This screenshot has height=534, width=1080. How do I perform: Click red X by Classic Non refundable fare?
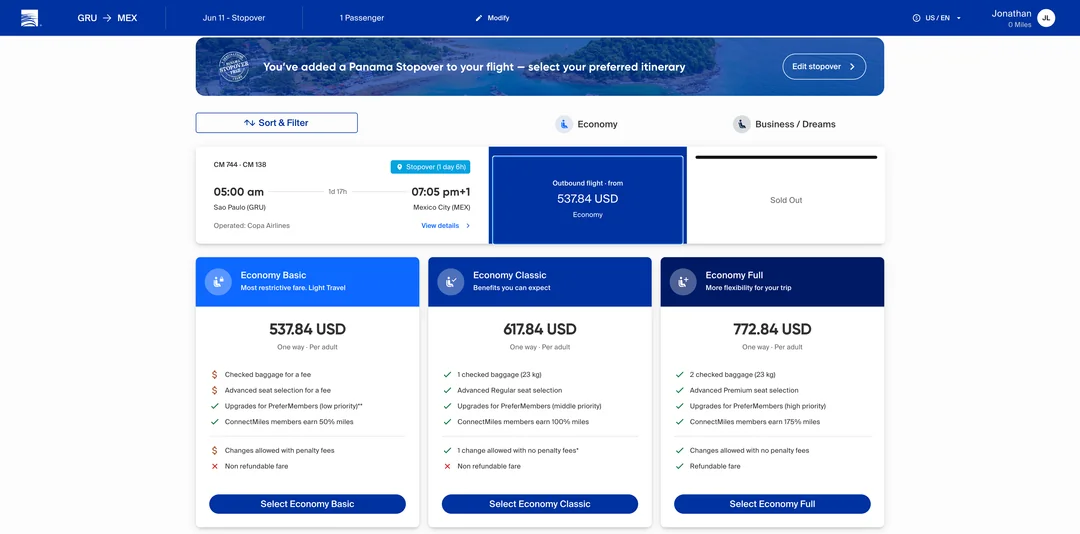(448, 466)
